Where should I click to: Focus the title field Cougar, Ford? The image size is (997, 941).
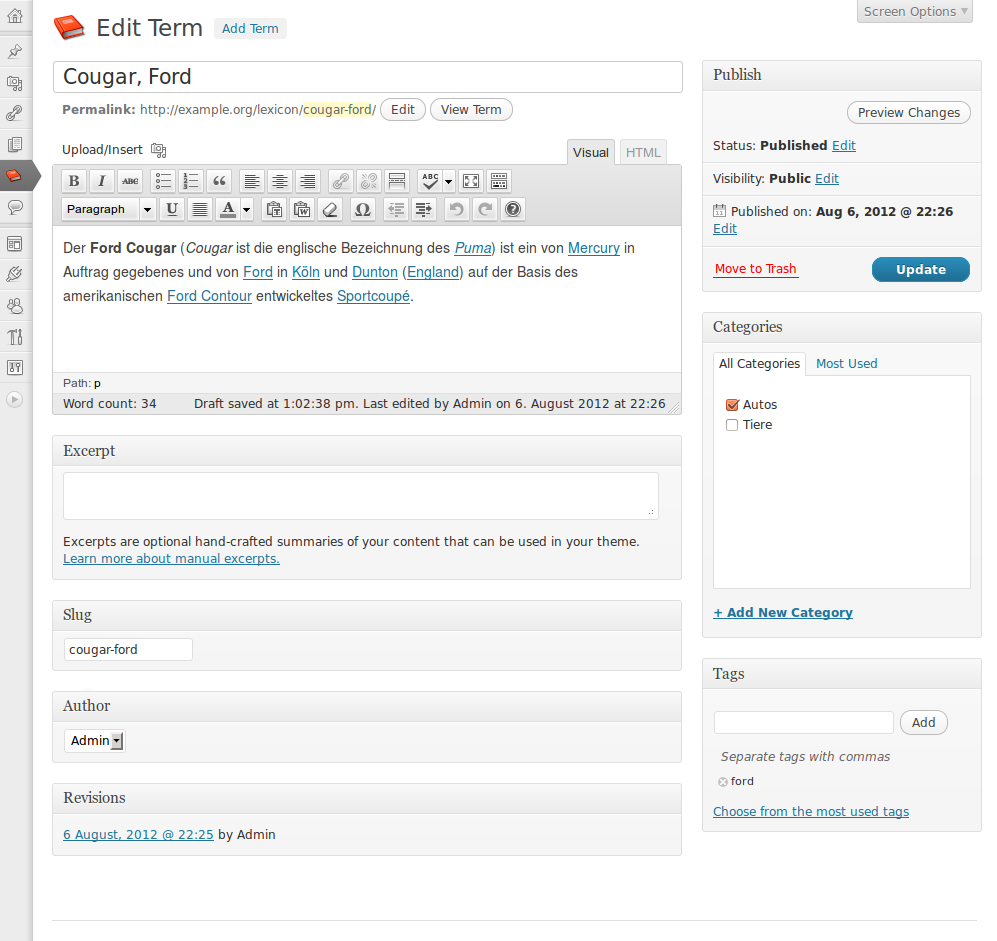click(x=368, y=77)
